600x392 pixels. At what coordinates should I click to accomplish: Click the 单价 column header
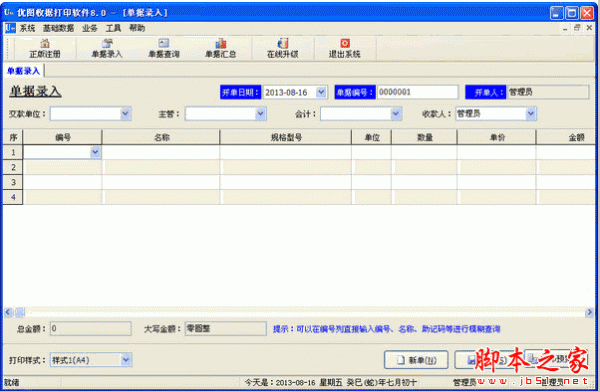[x=497, y=137]
